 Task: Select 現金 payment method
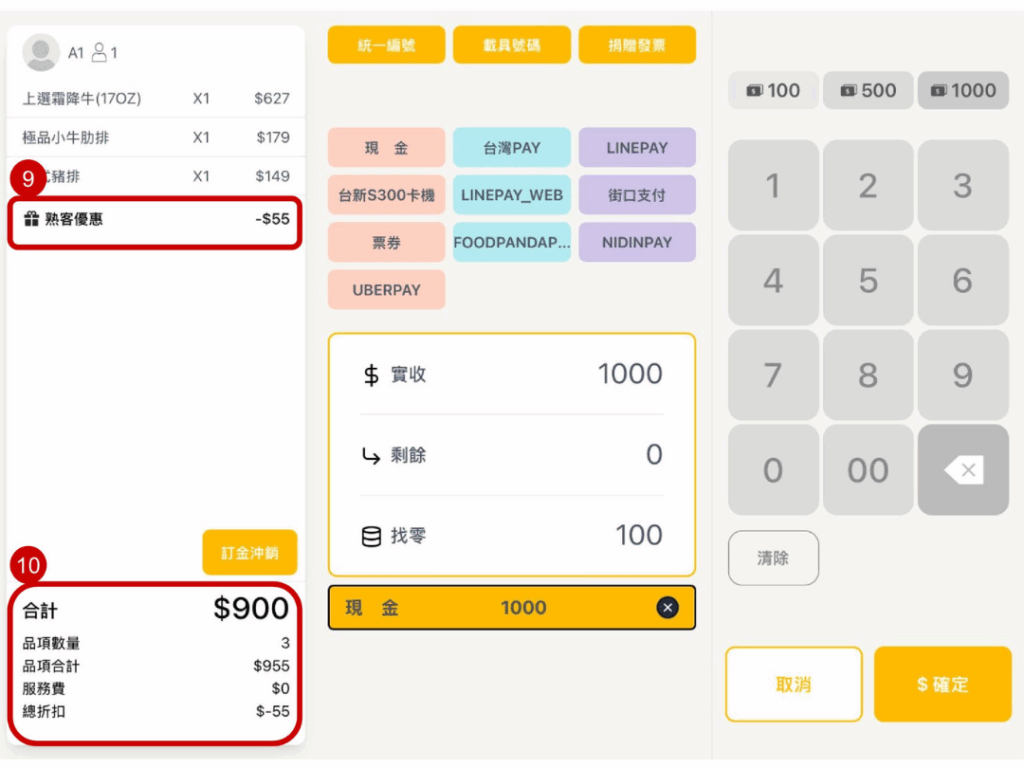[386, 148]
